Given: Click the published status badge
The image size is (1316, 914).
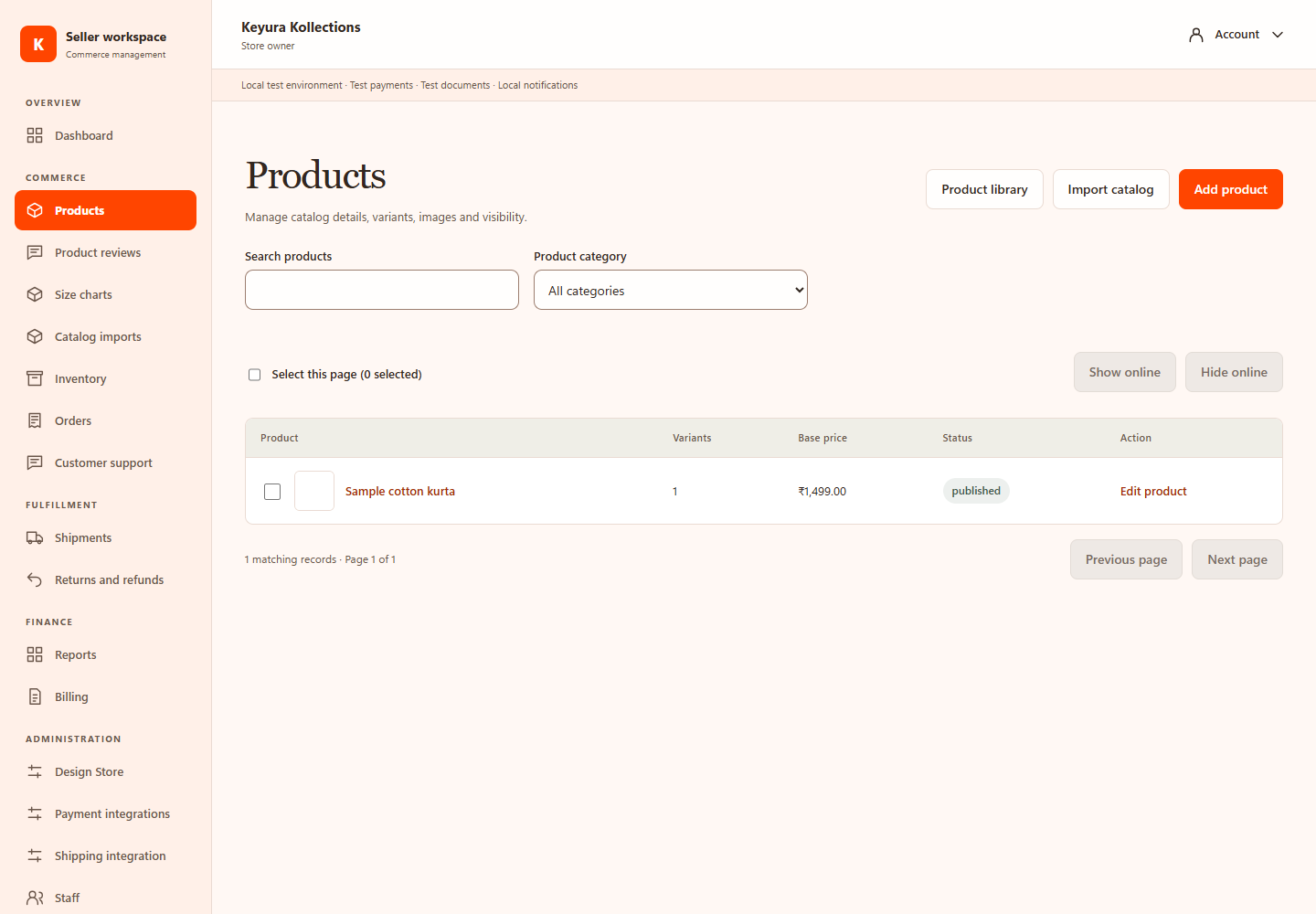Looking at the screenshot, I should click(x=976, y=491).
